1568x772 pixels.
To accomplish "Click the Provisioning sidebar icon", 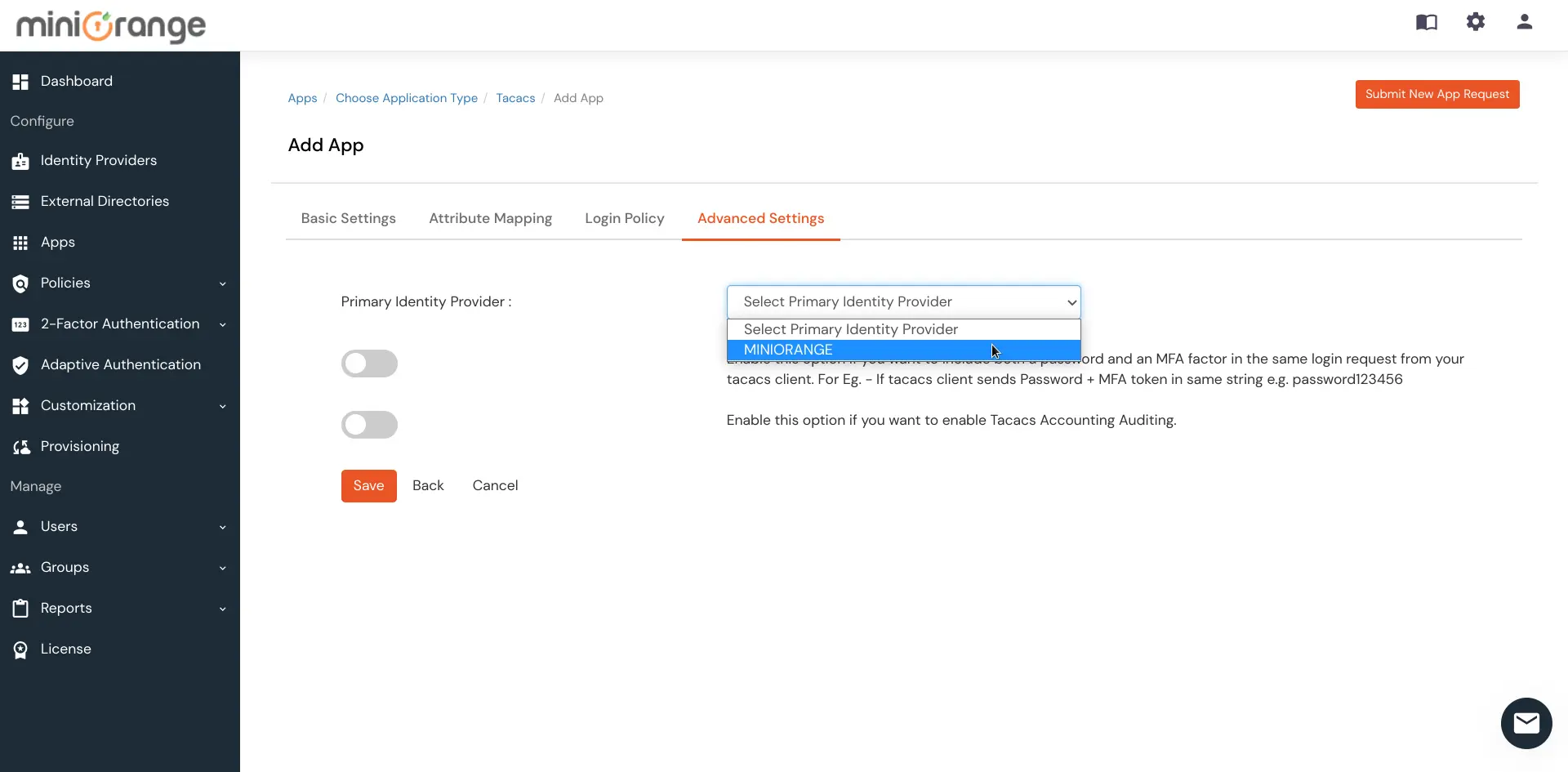I will pos(20,447).
